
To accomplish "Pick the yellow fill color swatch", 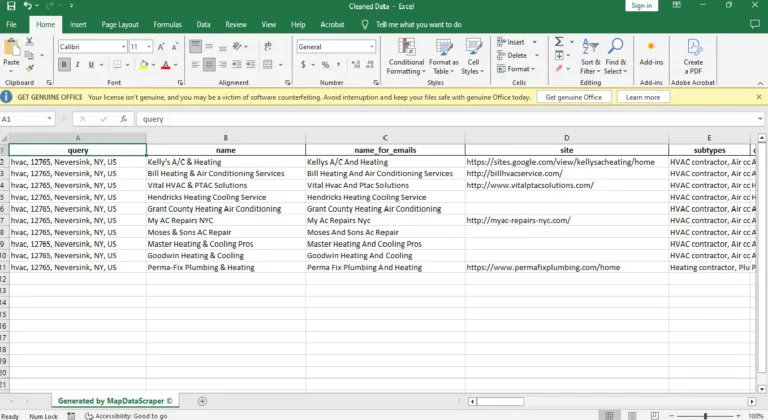I will (144, 65).
